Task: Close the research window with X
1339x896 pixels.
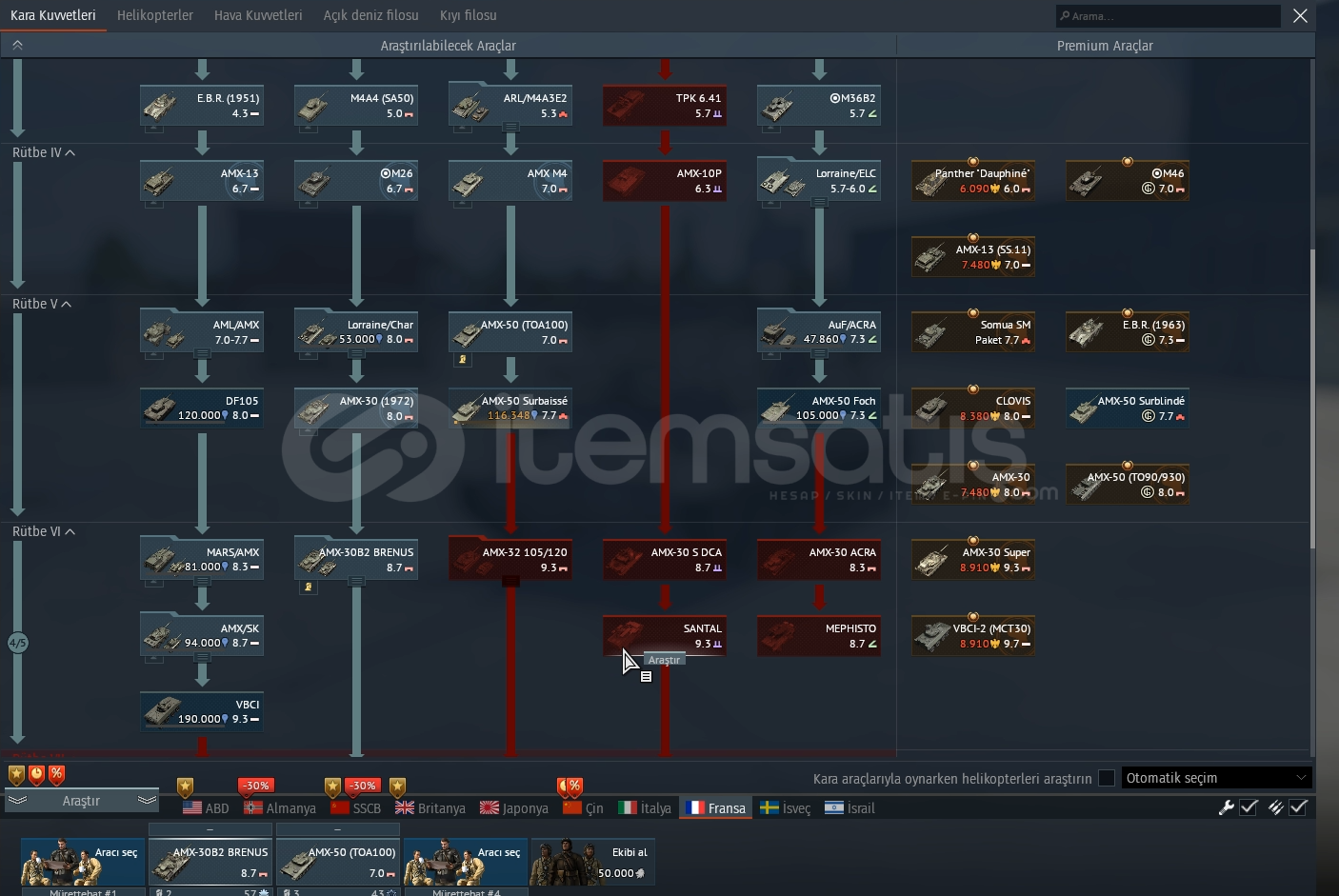Action: pos(1300,15)
